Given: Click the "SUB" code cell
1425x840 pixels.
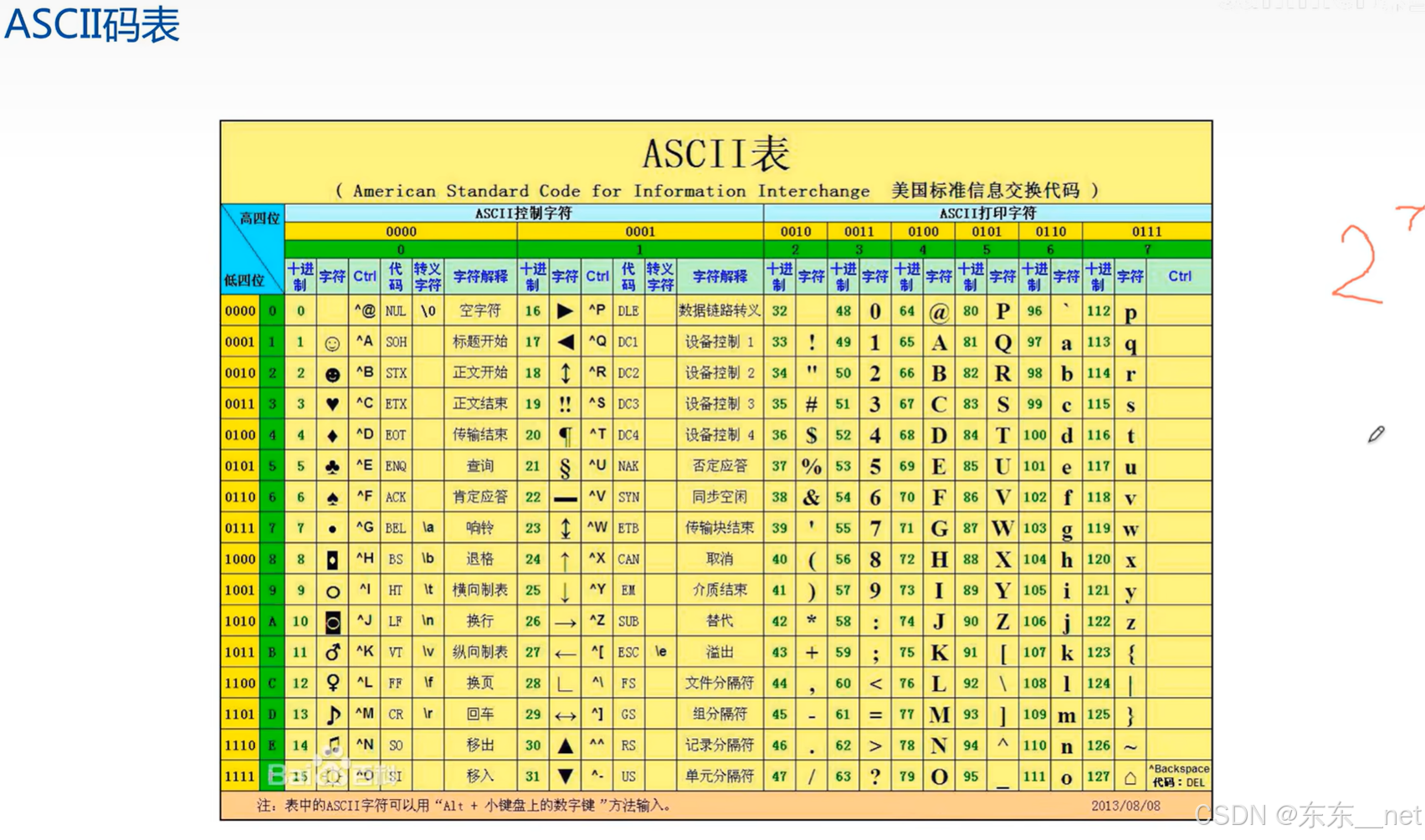Looking at the screenshot, I should [x=628, y=621].
